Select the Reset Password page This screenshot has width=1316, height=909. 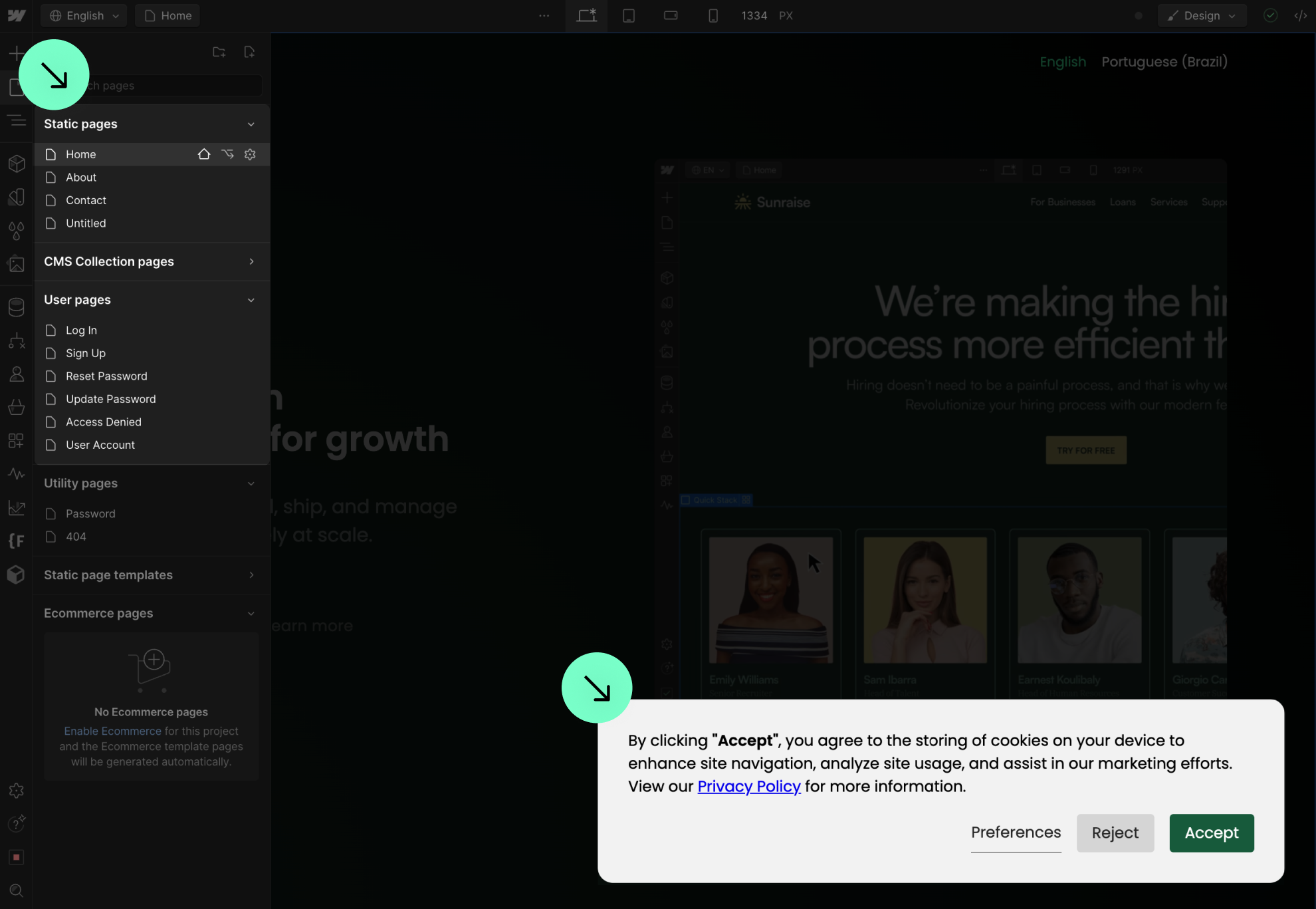click(x=152, y=376)
